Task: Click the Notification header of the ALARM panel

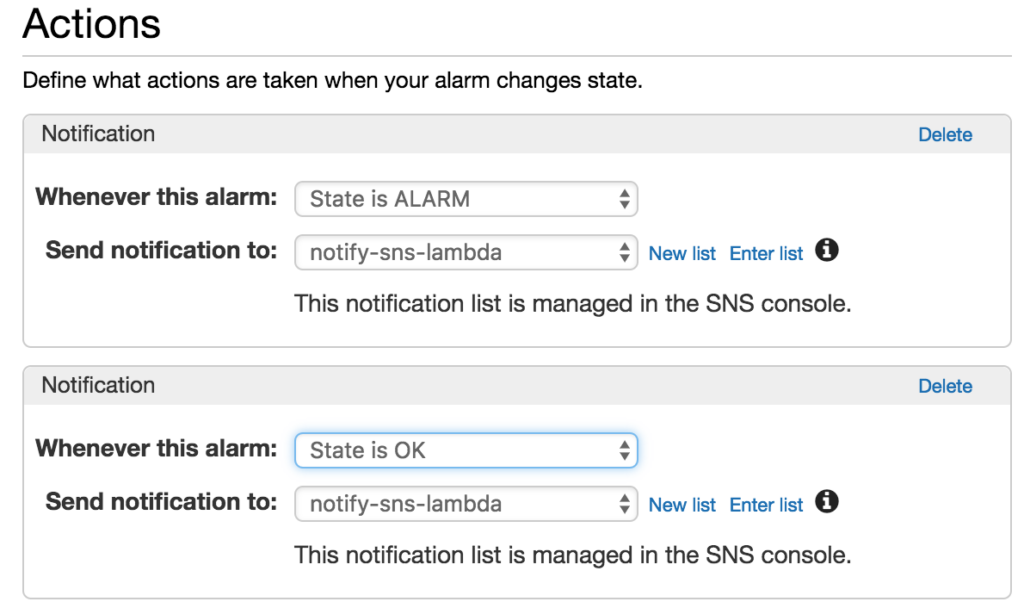Action: pyautogui.click(x=98, y=134)
